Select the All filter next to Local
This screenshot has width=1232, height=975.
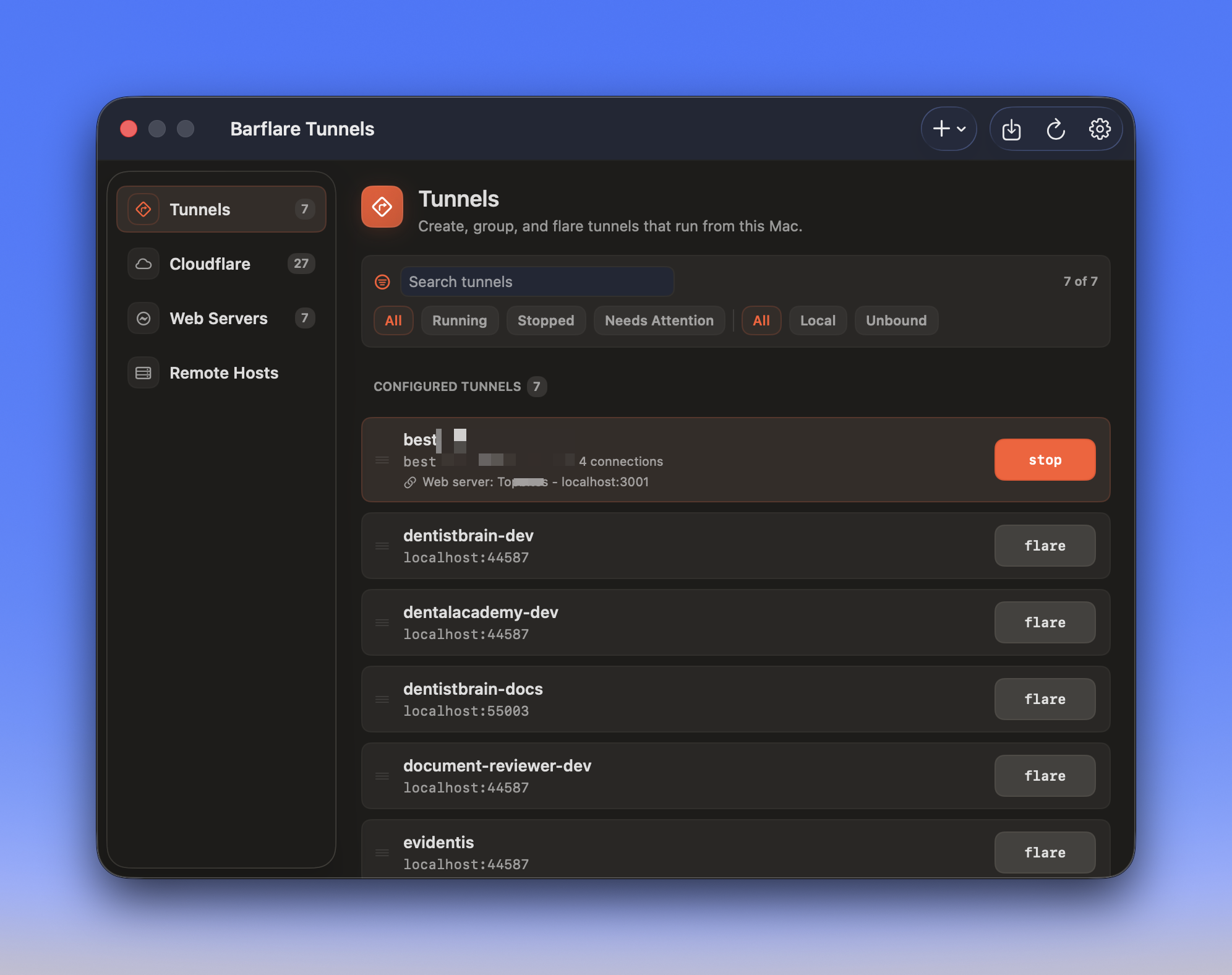[761, 320]
